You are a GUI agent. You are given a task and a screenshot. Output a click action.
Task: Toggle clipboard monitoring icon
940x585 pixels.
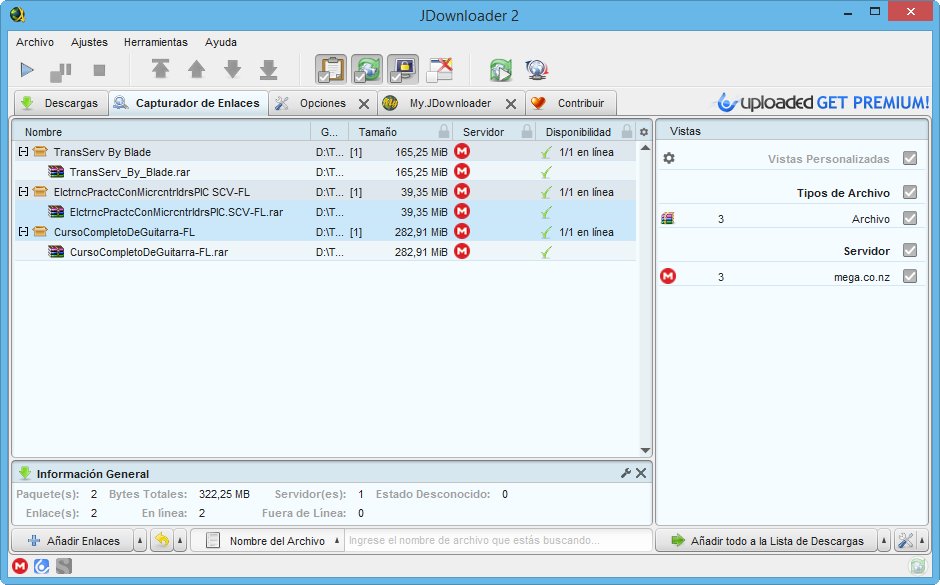(x=331, y=70)
